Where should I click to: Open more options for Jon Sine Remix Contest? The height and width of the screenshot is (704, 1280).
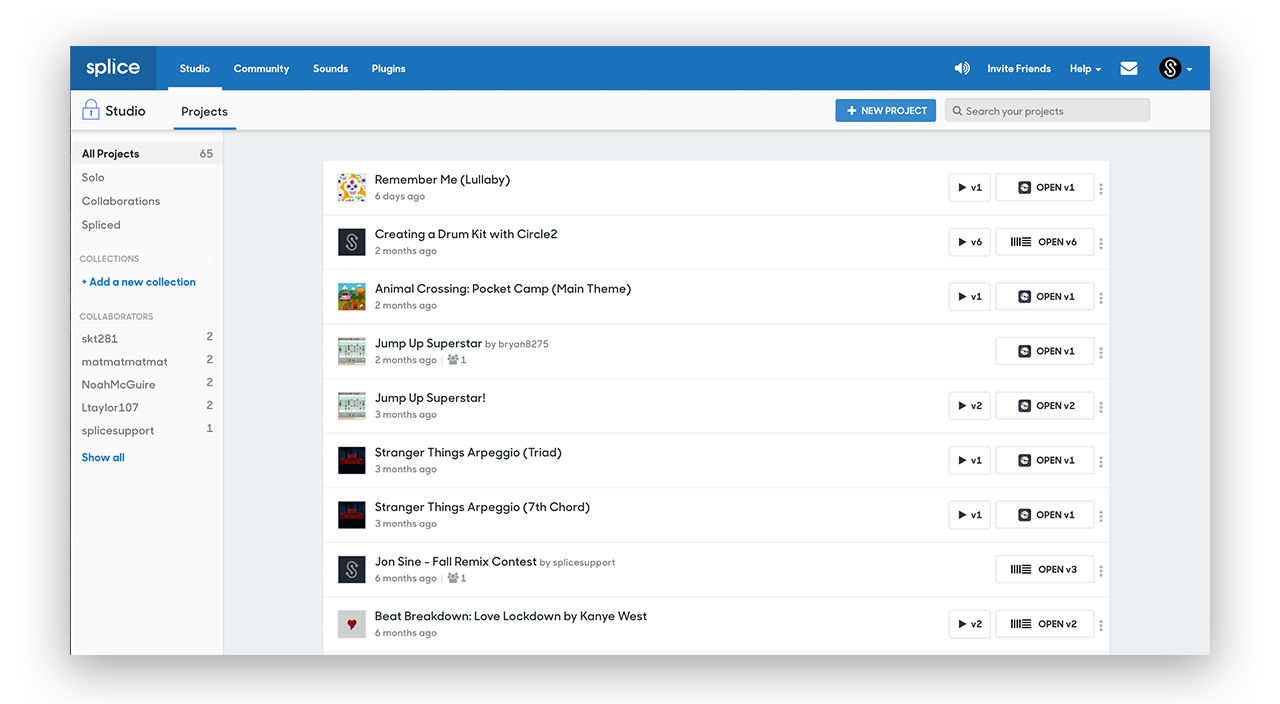point(1101,571)
